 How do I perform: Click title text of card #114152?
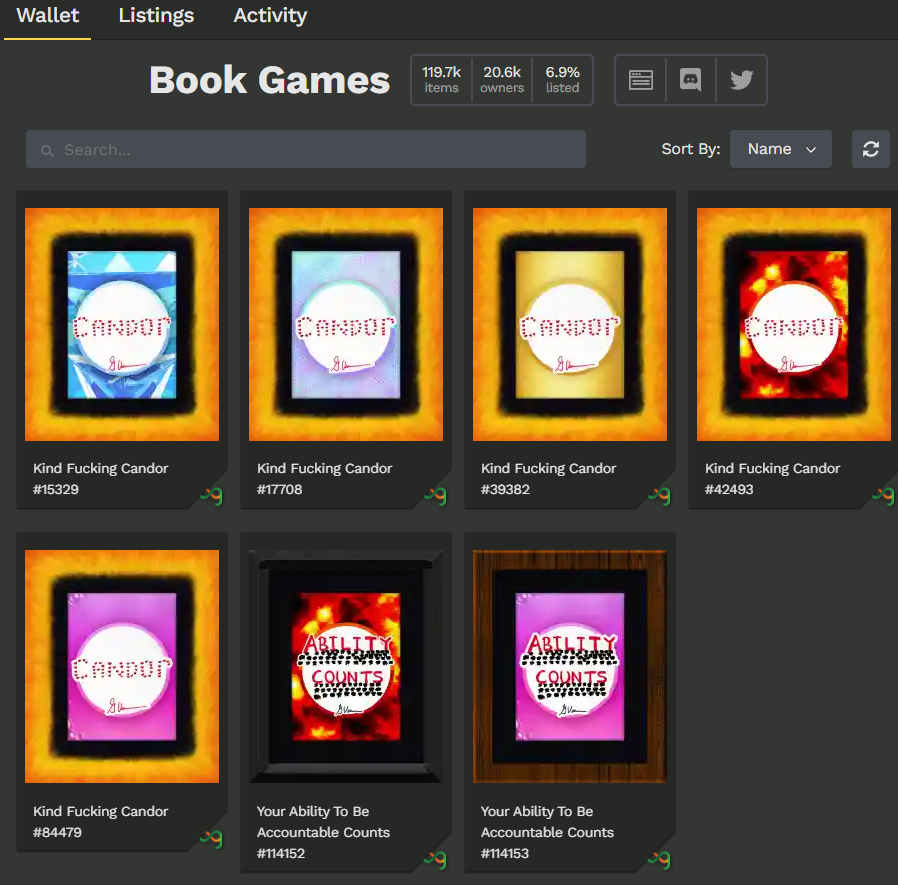323,832
